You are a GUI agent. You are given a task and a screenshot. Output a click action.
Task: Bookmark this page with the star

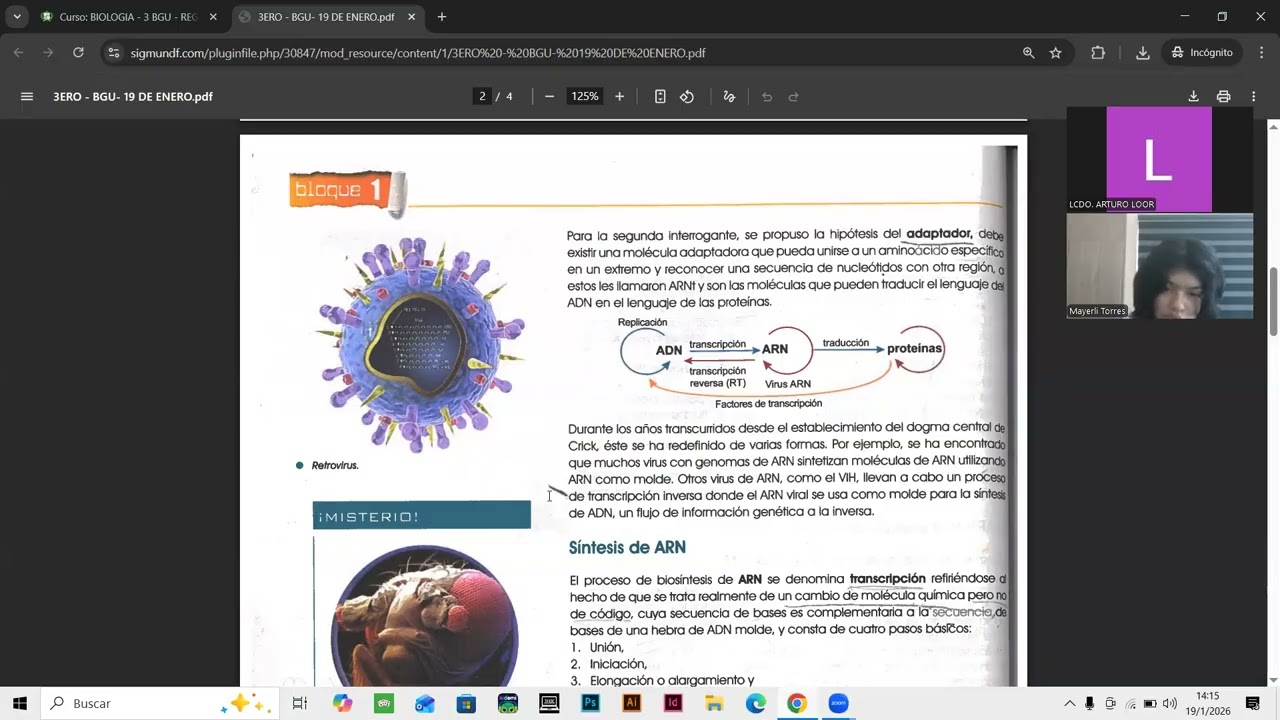click(1056, 53)
